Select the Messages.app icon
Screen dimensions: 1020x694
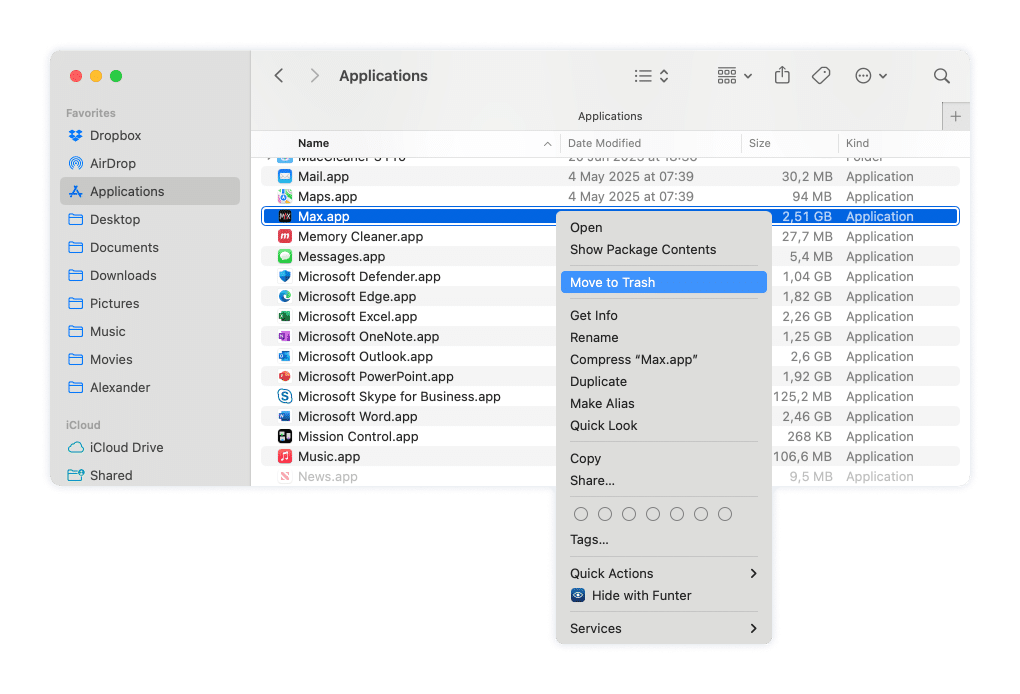click(x=285, y=256)
